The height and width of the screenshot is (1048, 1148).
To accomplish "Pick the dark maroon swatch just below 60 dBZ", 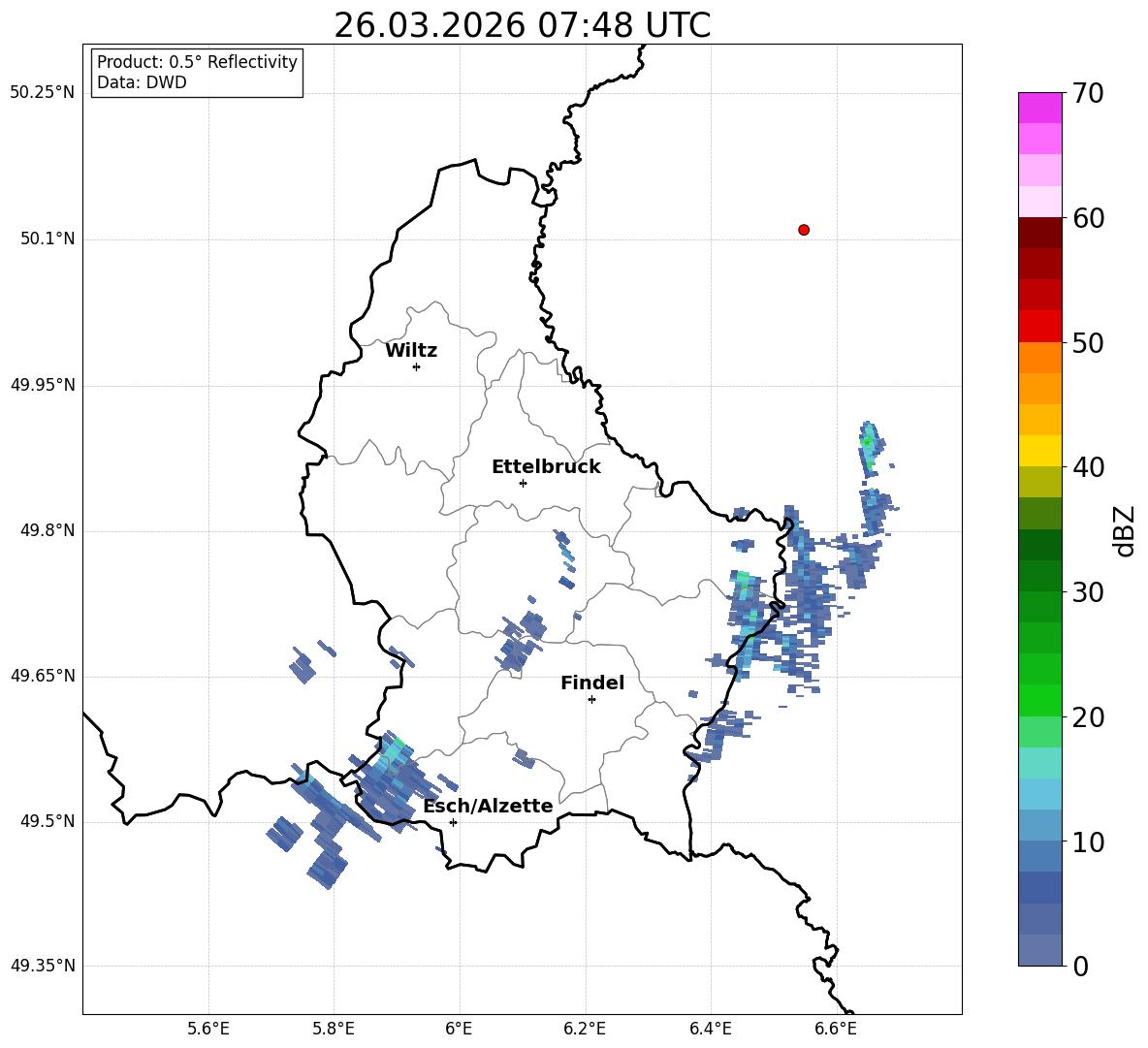I will coord(1039,233).
